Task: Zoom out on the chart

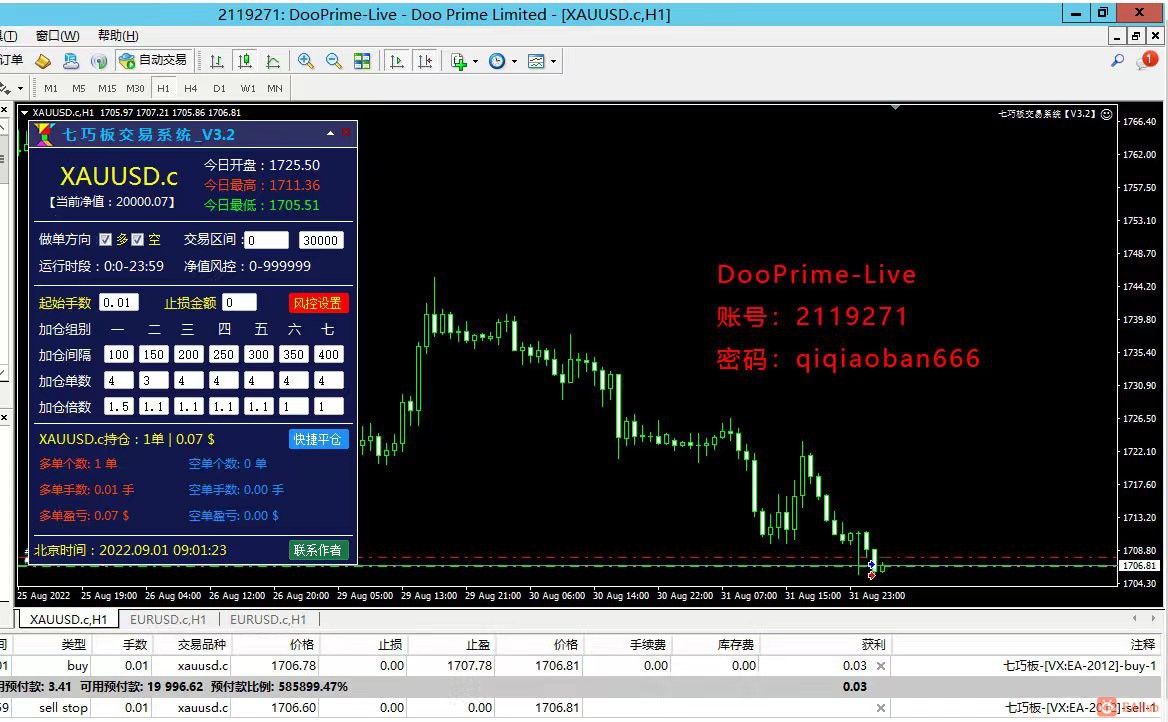Action: [x=334, y=61]
